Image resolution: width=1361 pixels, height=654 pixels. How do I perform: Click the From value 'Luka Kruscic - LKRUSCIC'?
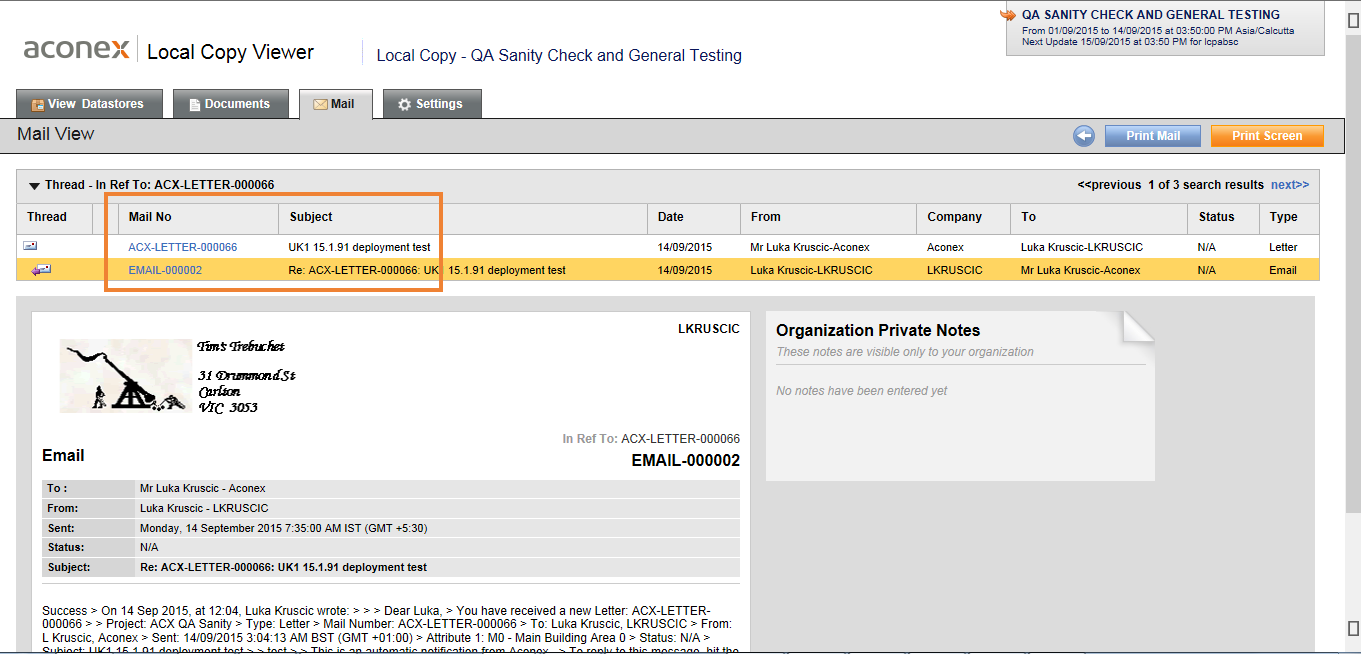[204, 509]
